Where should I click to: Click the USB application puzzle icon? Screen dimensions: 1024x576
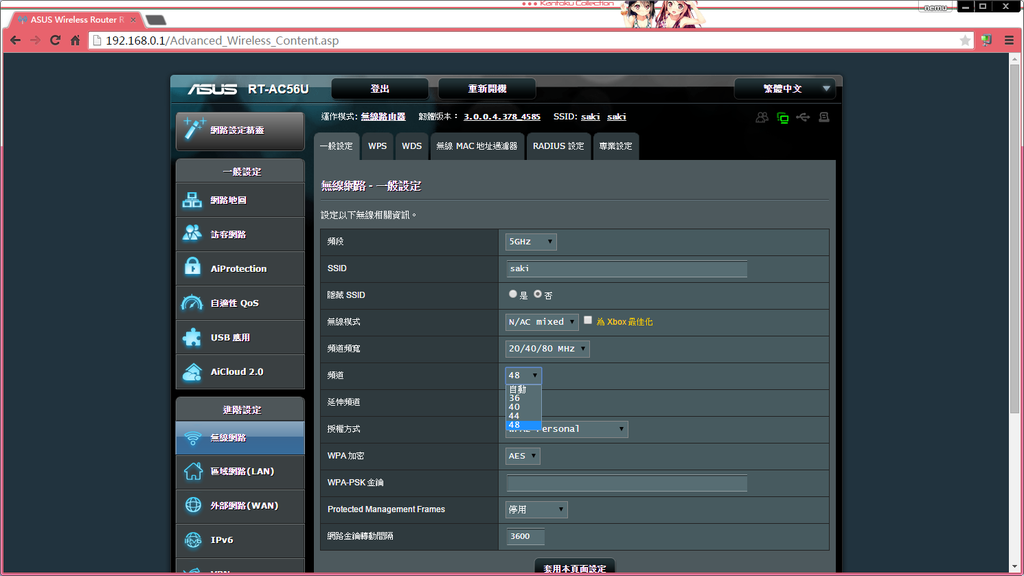192,337
